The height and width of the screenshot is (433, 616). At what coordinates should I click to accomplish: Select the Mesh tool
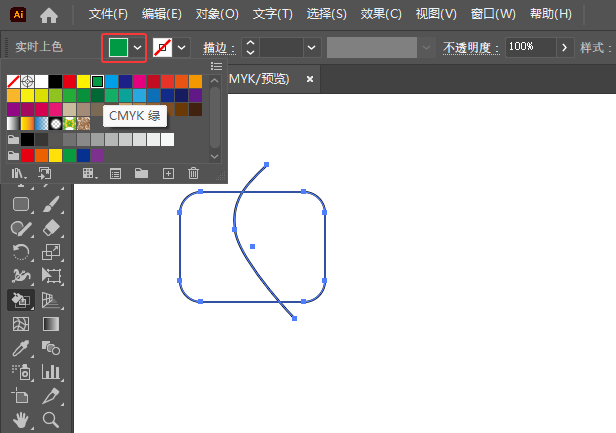pos(21,324)
